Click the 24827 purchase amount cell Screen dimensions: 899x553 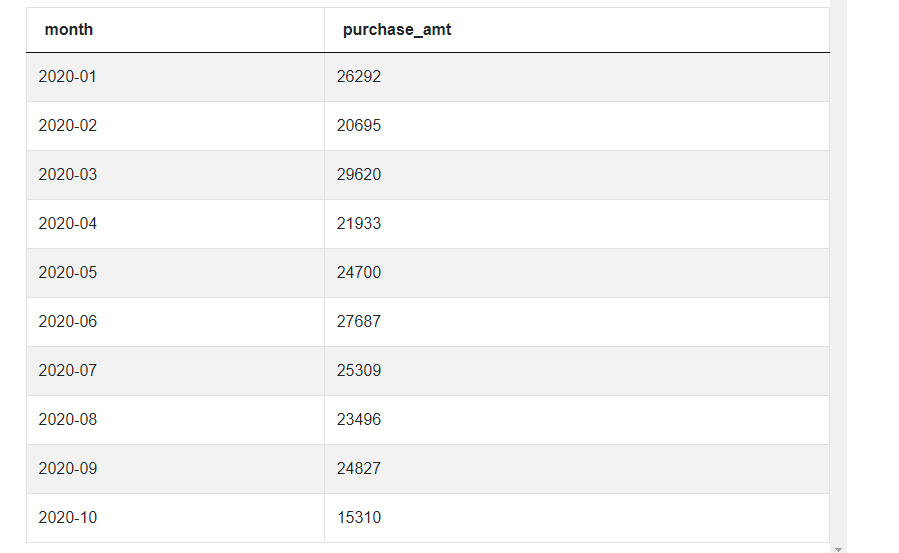click(x=359, y=469)
